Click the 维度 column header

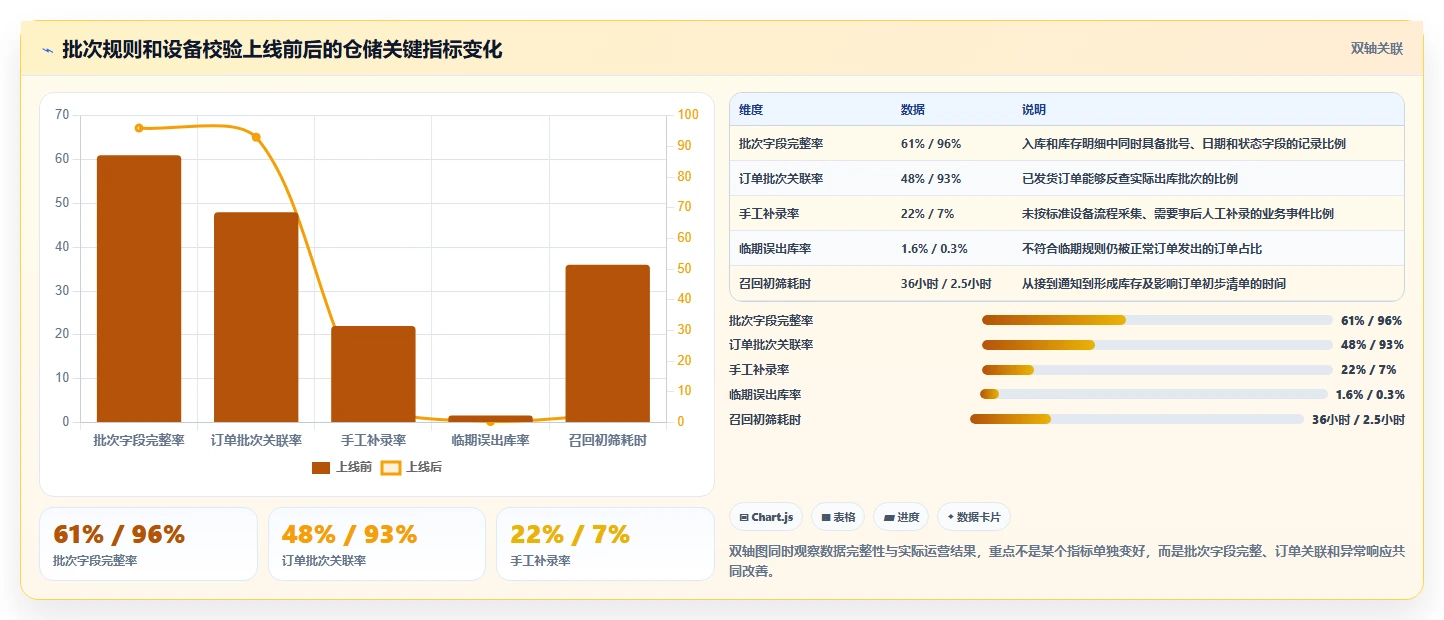(x=751, y=110)
